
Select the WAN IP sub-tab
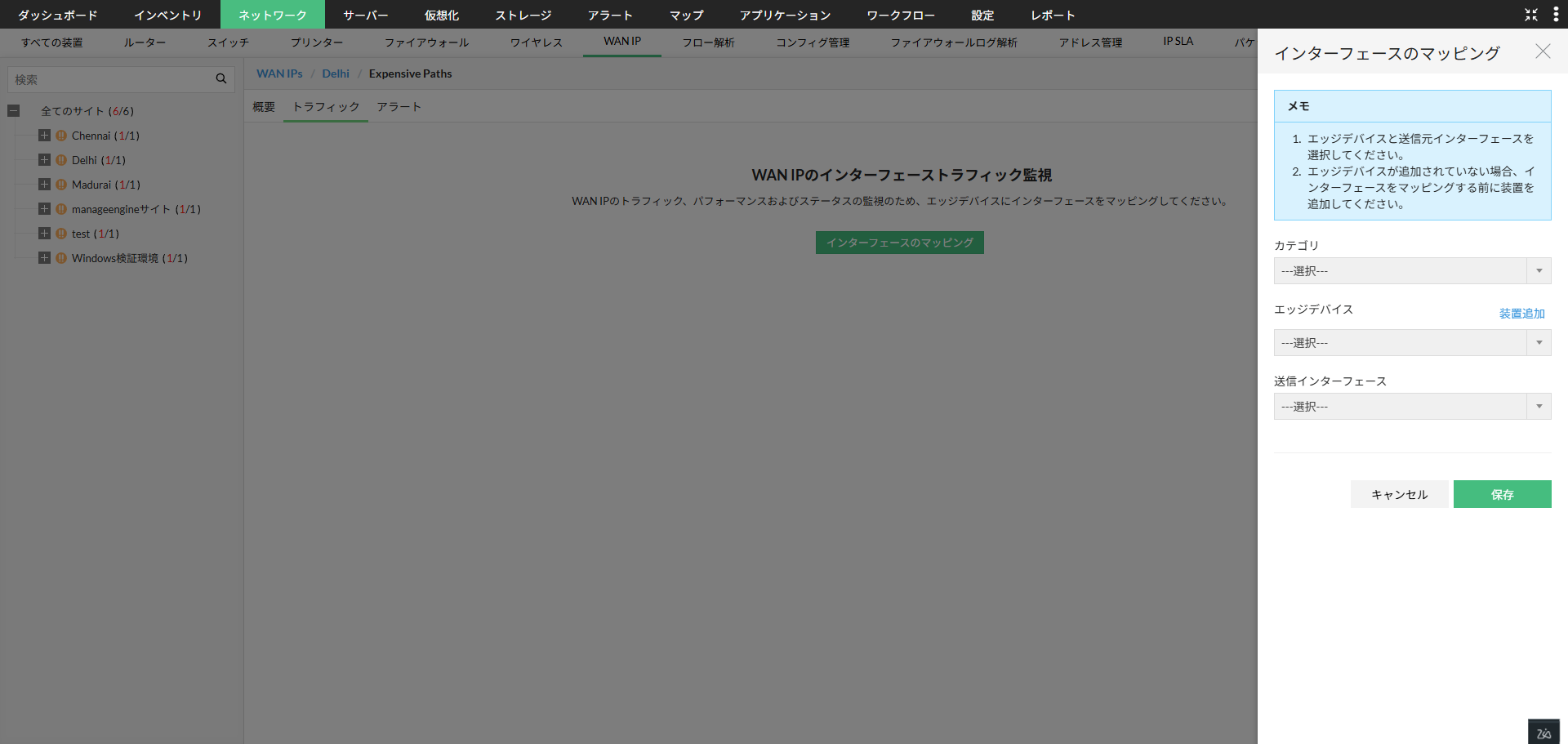pos(622,42)
